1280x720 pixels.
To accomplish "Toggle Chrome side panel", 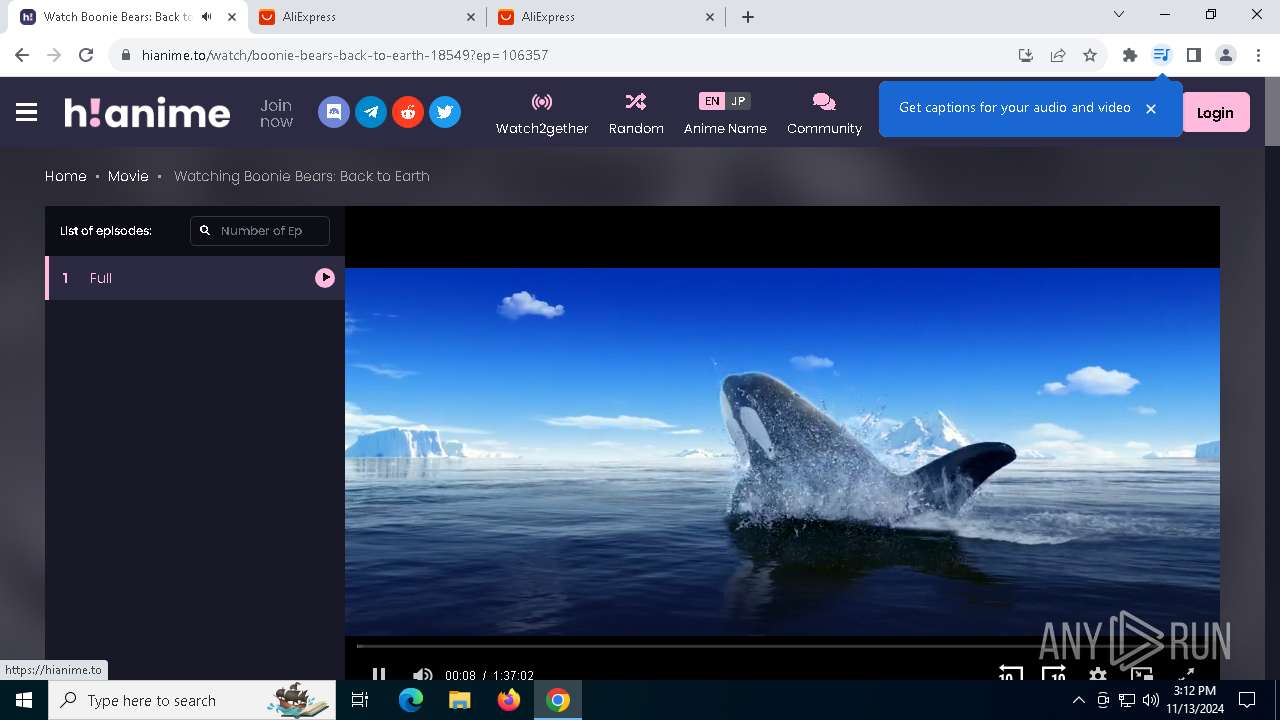I will (1194, 55).
